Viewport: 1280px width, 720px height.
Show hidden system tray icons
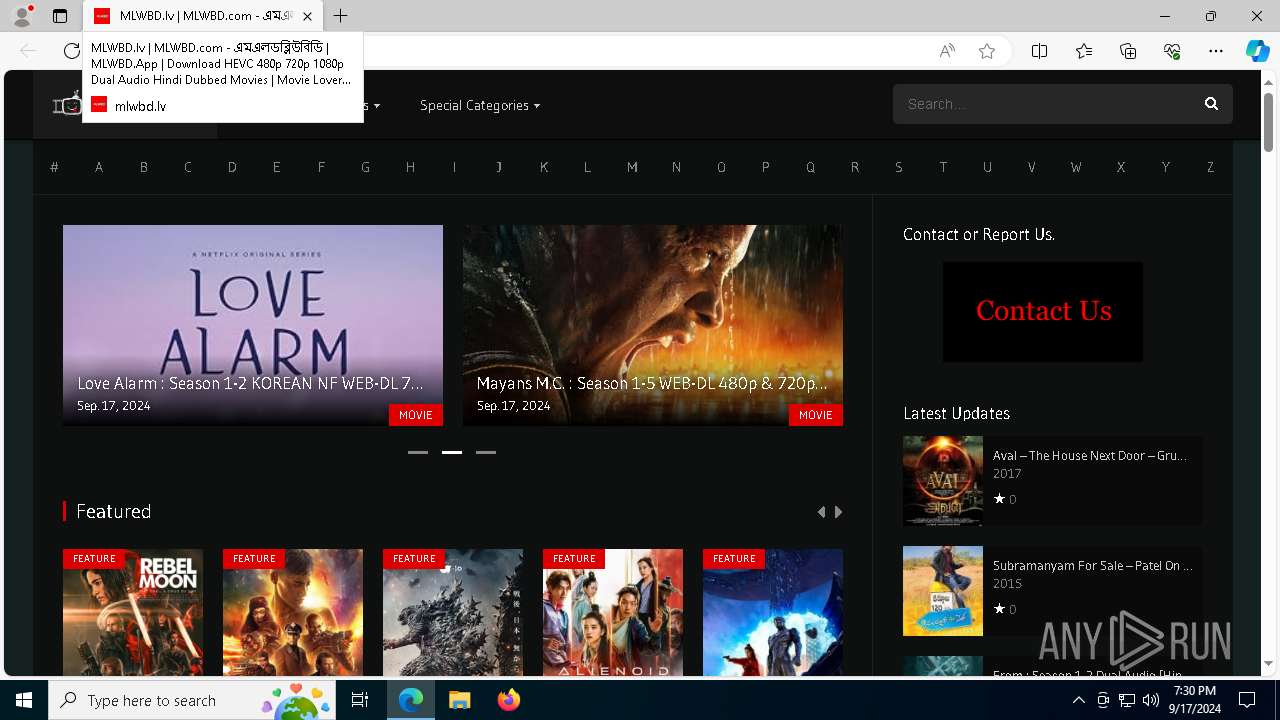1078,700
